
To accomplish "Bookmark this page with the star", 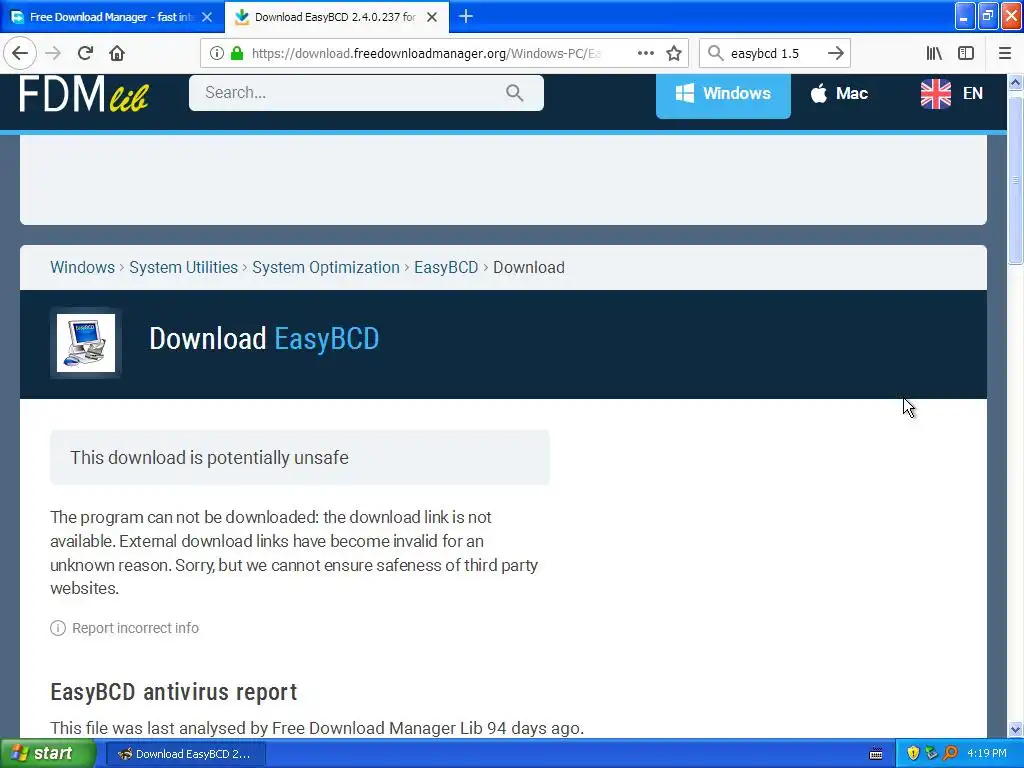I will tap(674, 53).
